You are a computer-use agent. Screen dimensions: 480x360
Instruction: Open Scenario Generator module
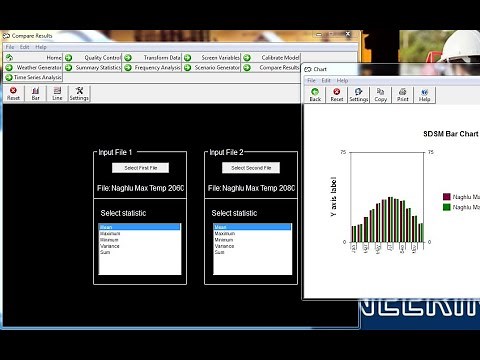coord(211,68)
